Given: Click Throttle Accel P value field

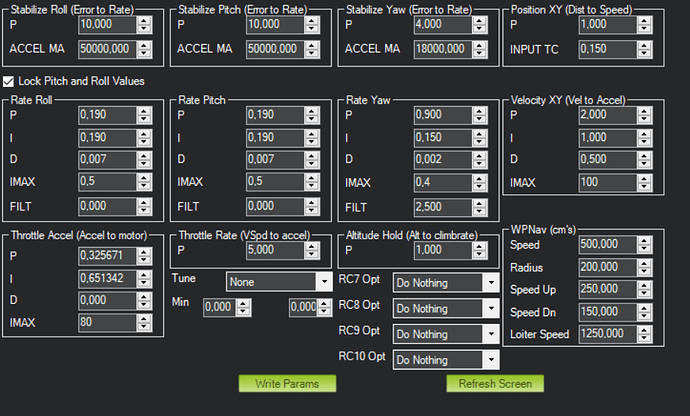Looking at the screenshot, I should coord(107,256).
